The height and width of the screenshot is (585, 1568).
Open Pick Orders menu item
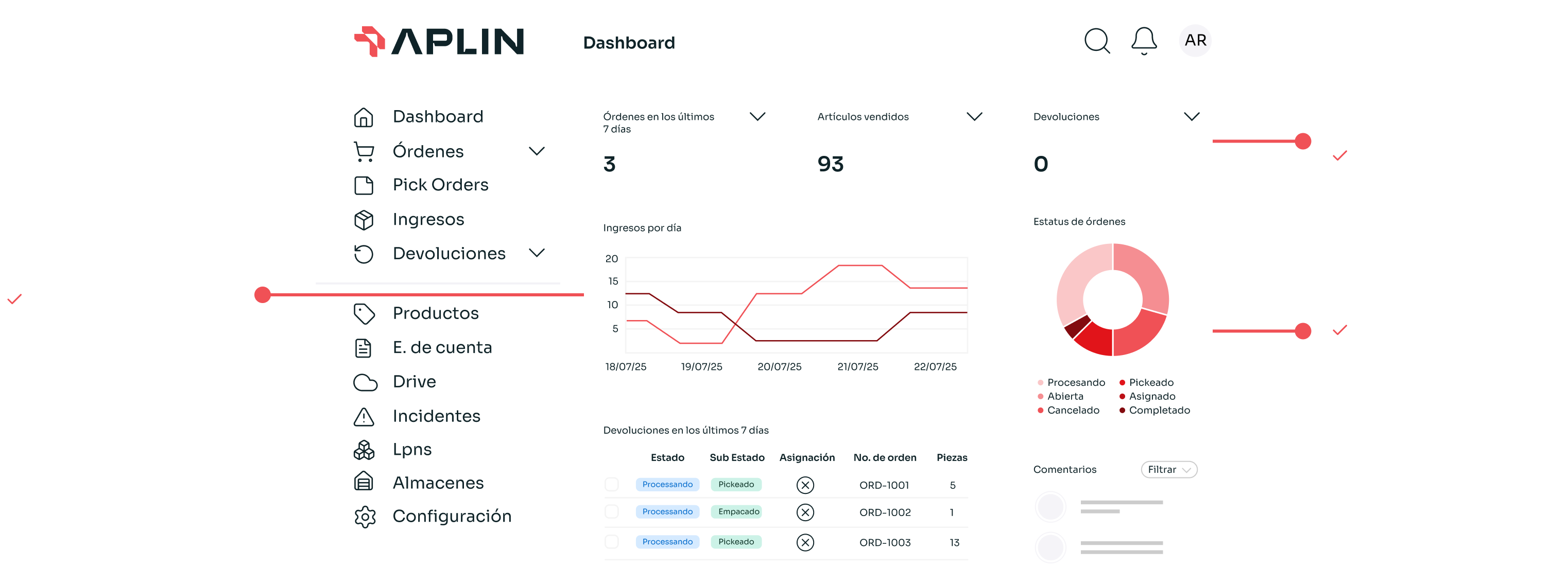pos(440,185)
